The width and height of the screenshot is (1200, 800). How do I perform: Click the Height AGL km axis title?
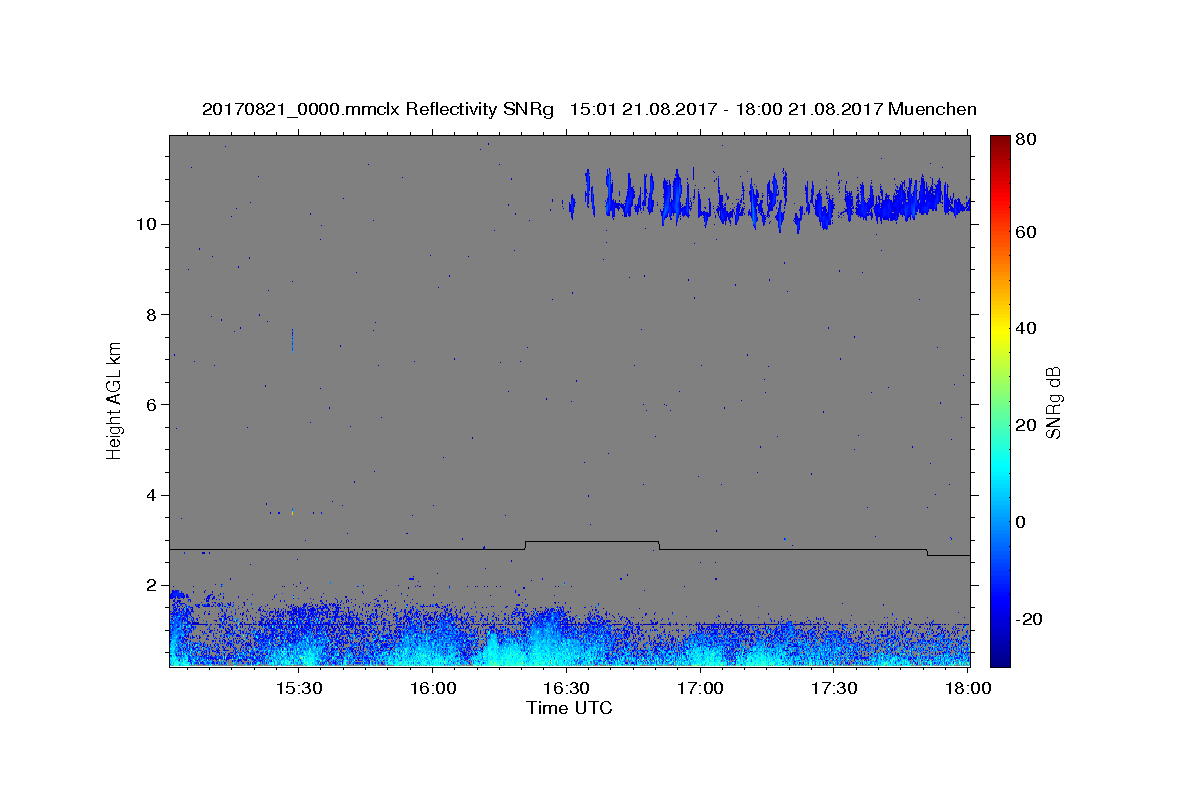[114, 400]
